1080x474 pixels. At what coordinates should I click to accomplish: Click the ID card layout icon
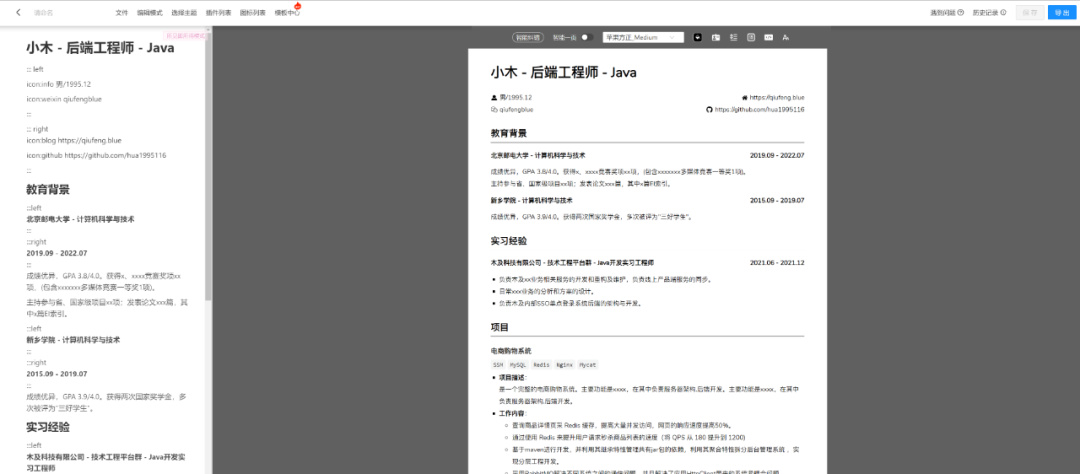pyautogui.click(x=716, y=37)
